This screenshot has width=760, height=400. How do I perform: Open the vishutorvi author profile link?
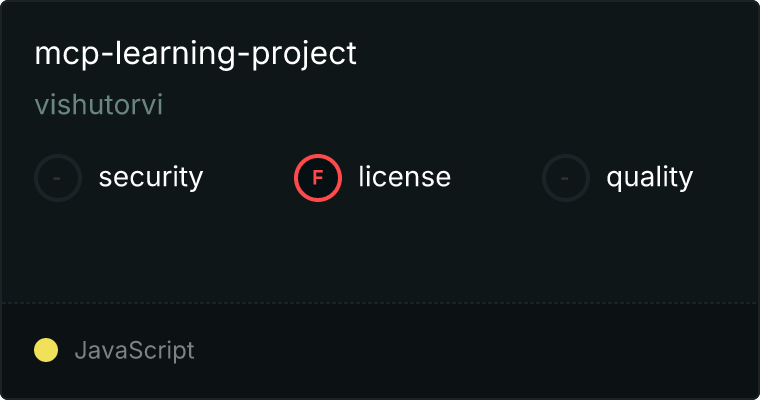[99, 106]
